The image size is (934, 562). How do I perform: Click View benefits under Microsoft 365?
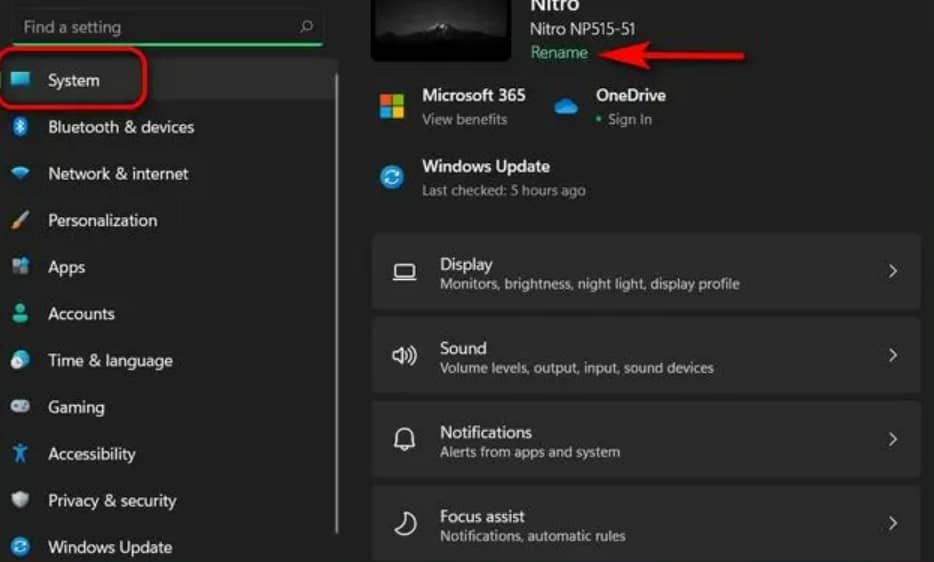click(x=465, y=119)
